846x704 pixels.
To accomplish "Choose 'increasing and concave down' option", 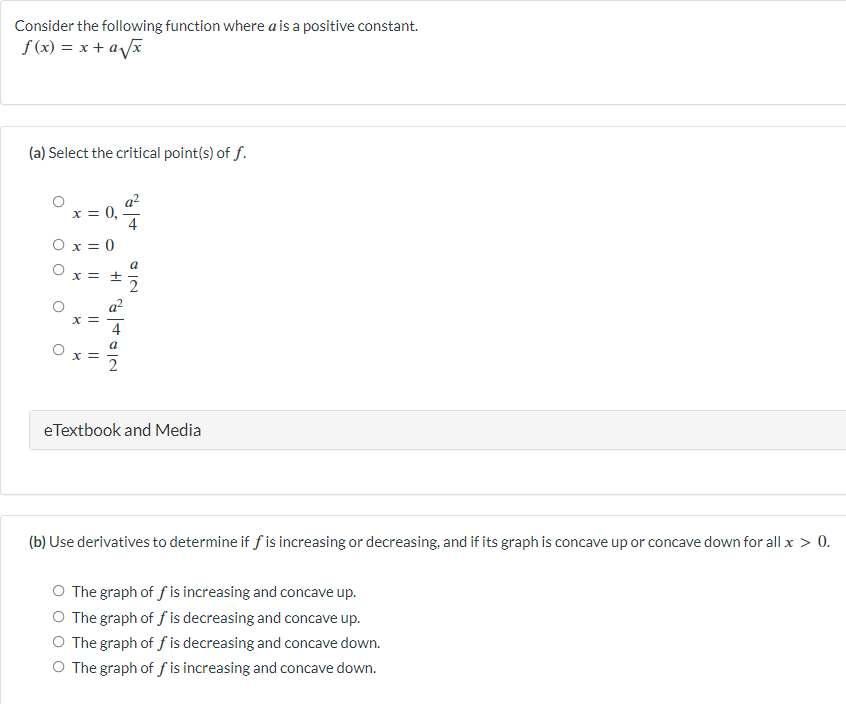I will pos(58,666).
